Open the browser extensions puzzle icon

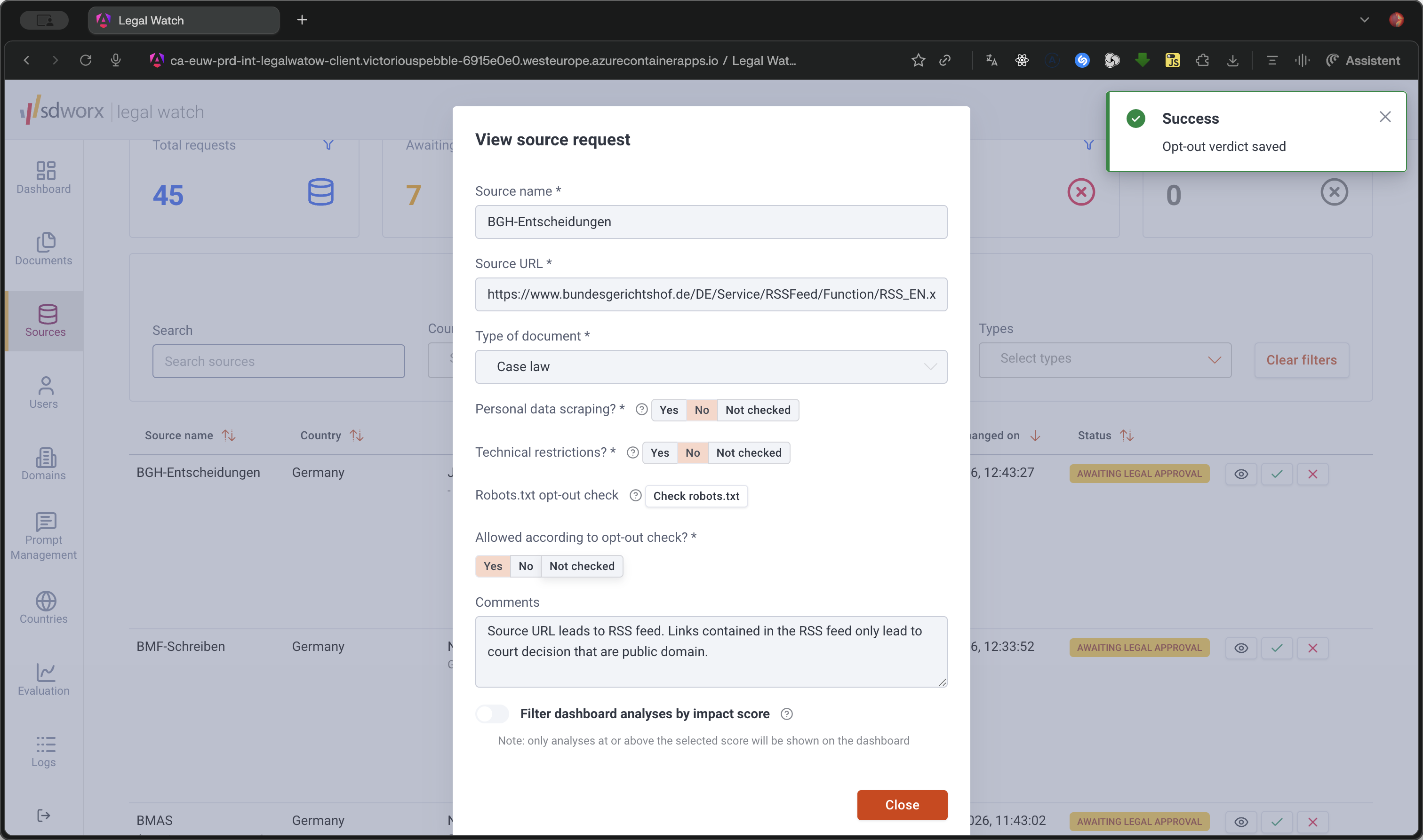point(1202,60)
